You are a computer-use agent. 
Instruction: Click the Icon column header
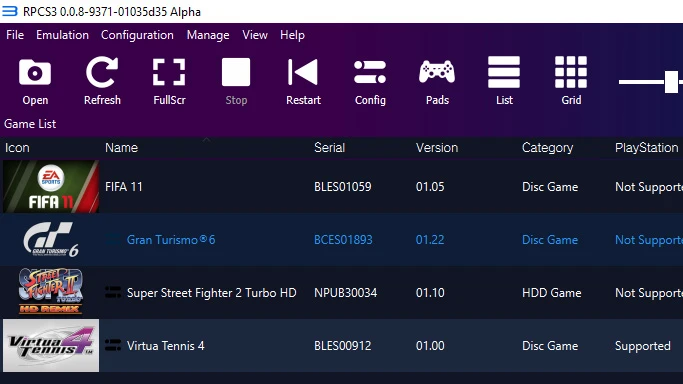[x=17, y=148]
